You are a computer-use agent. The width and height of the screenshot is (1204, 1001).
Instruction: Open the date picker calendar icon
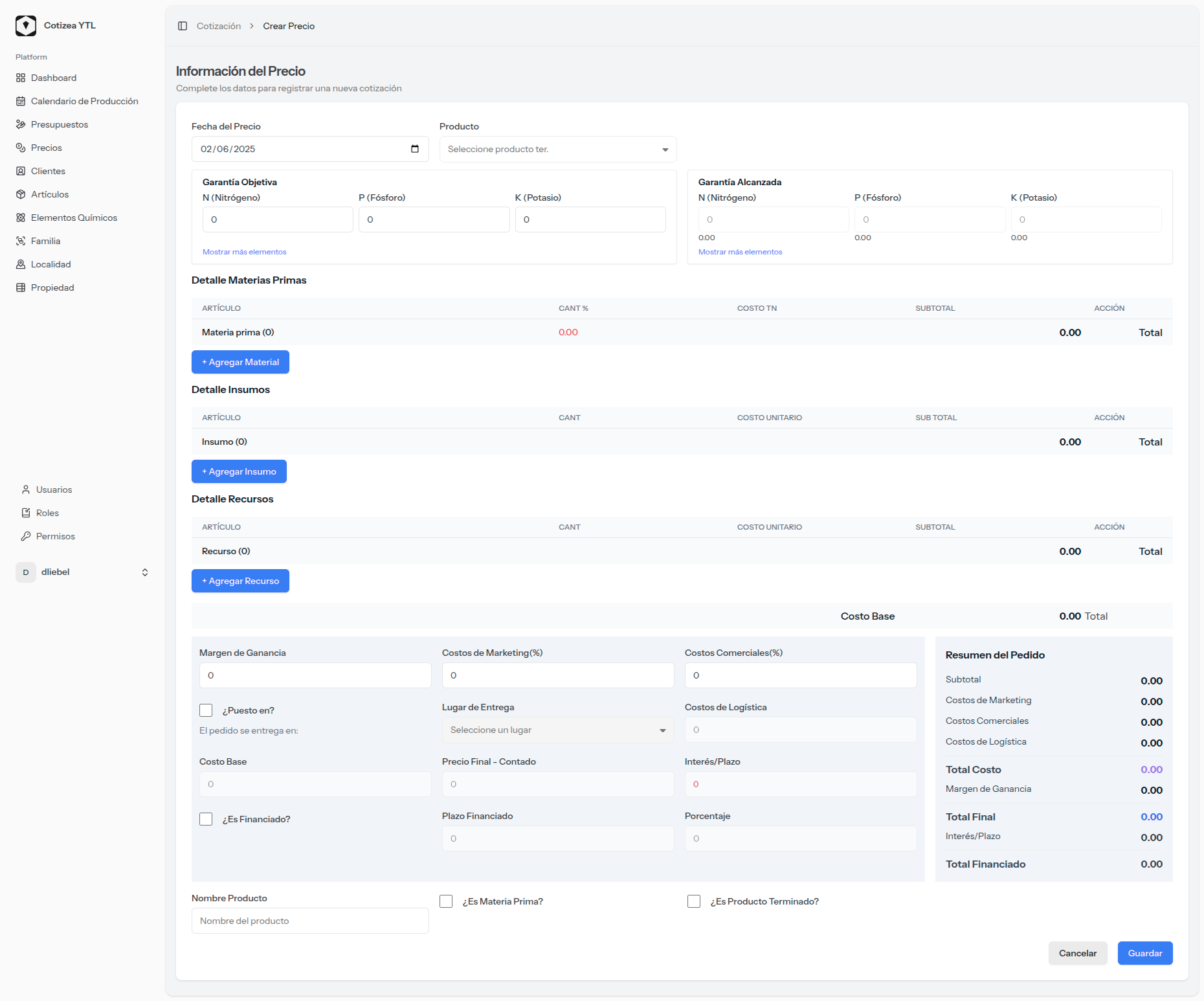point(415,149)
